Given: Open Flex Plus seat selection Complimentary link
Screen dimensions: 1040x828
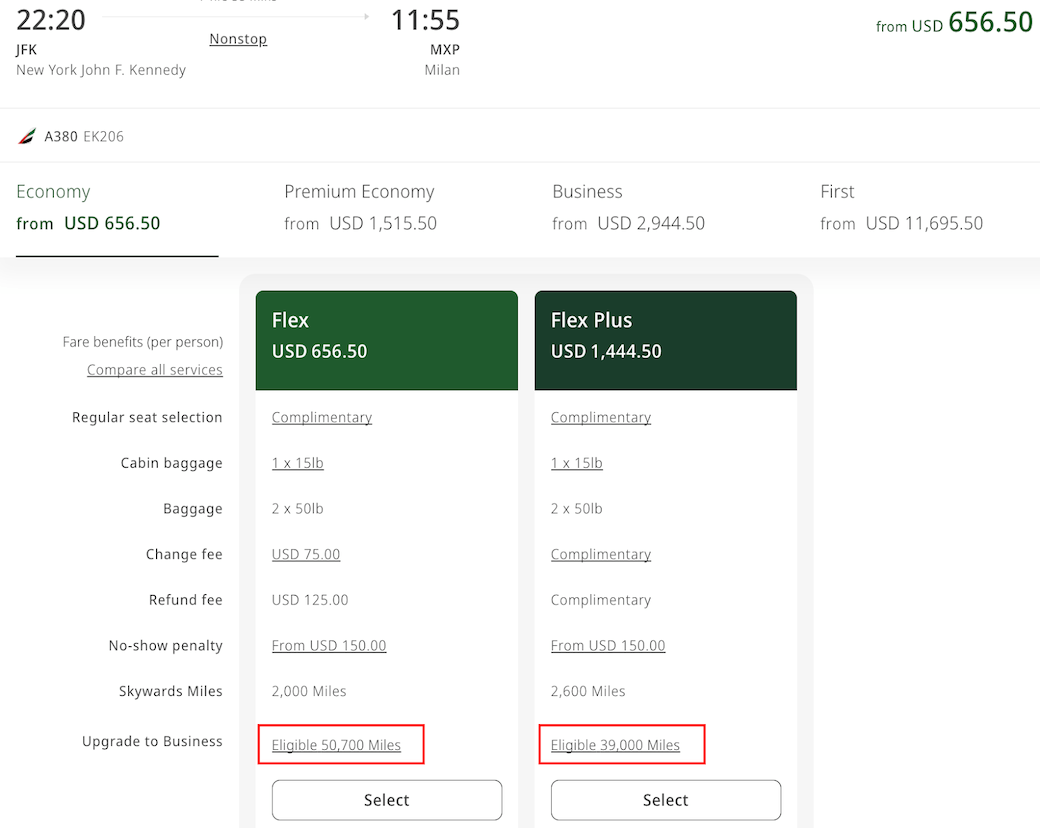Looking at the screenshot, I should coord(601,417).
